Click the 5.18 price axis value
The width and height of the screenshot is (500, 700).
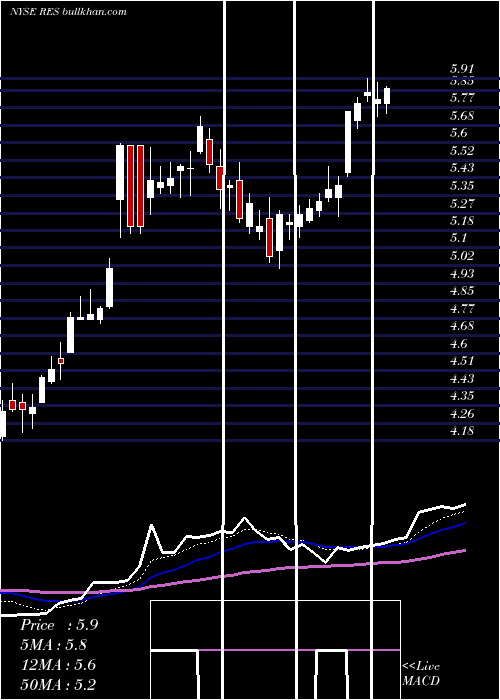pyautogui.click(x=462, y=221)
